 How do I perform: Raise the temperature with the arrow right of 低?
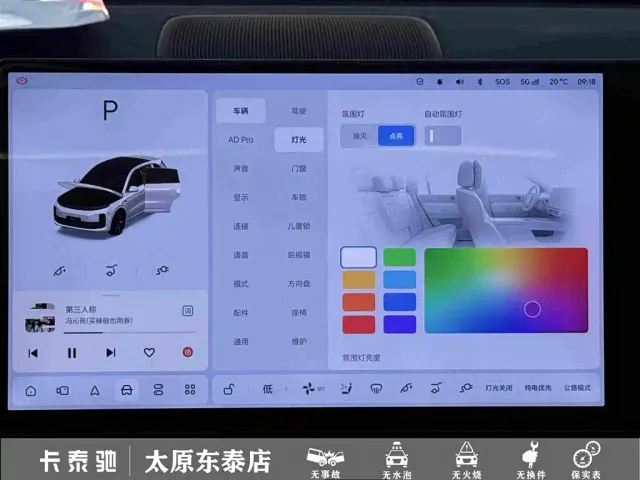pyautogui.click(x=286, y=389)
